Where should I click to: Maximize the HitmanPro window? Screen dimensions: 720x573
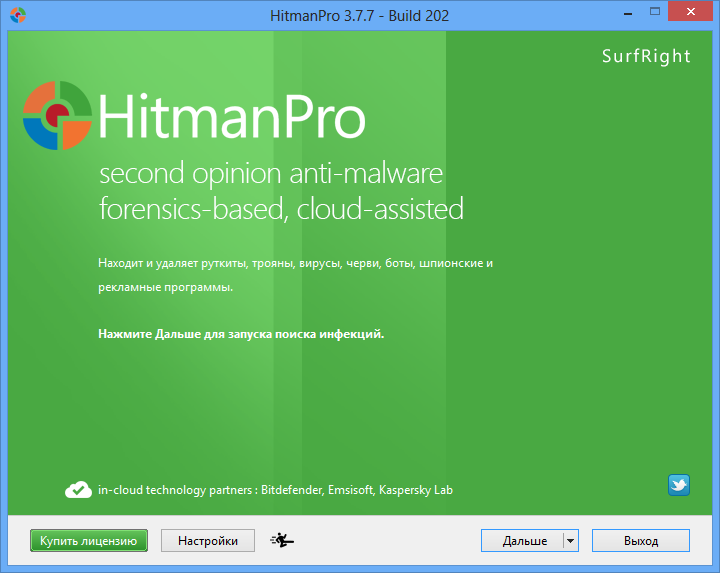[655, 12]
